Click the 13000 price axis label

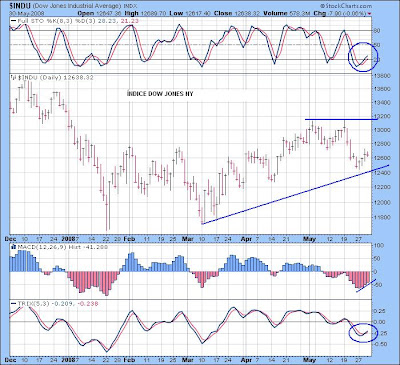(381, 130)
